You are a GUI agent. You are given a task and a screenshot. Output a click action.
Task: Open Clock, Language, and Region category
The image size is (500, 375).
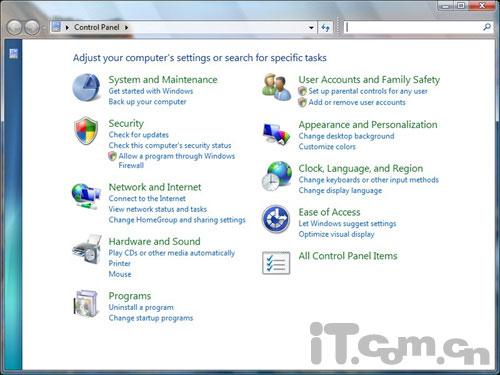pyautogui.click(x=361, y=169)
